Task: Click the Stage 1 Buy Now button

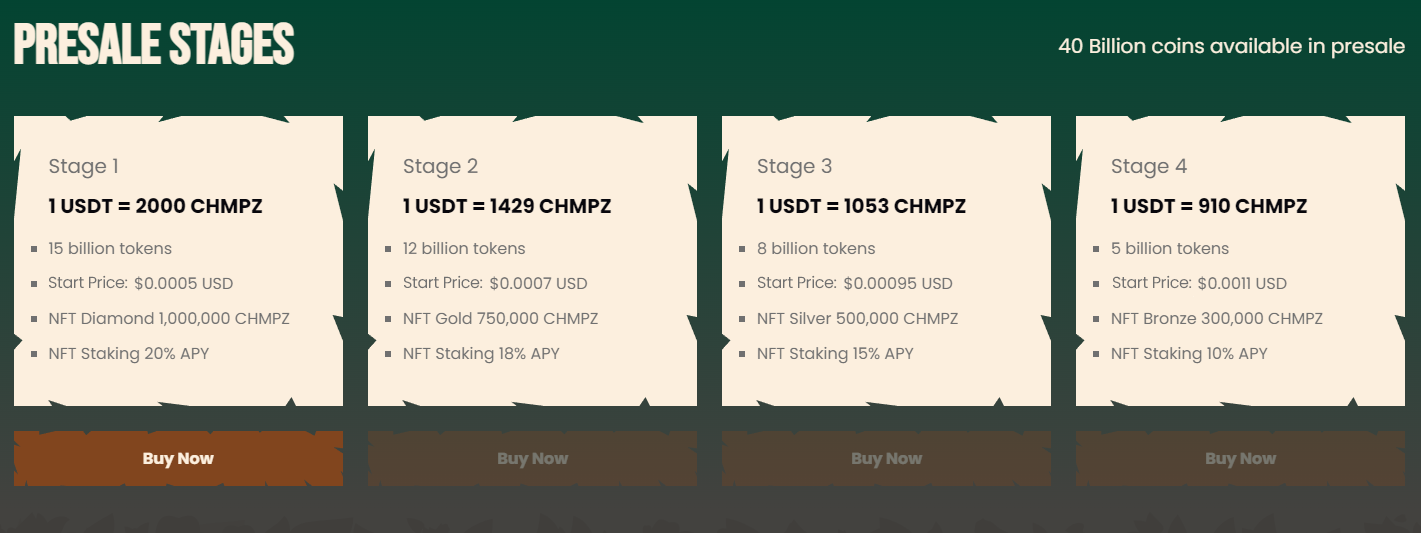Action: coord(178,458)
